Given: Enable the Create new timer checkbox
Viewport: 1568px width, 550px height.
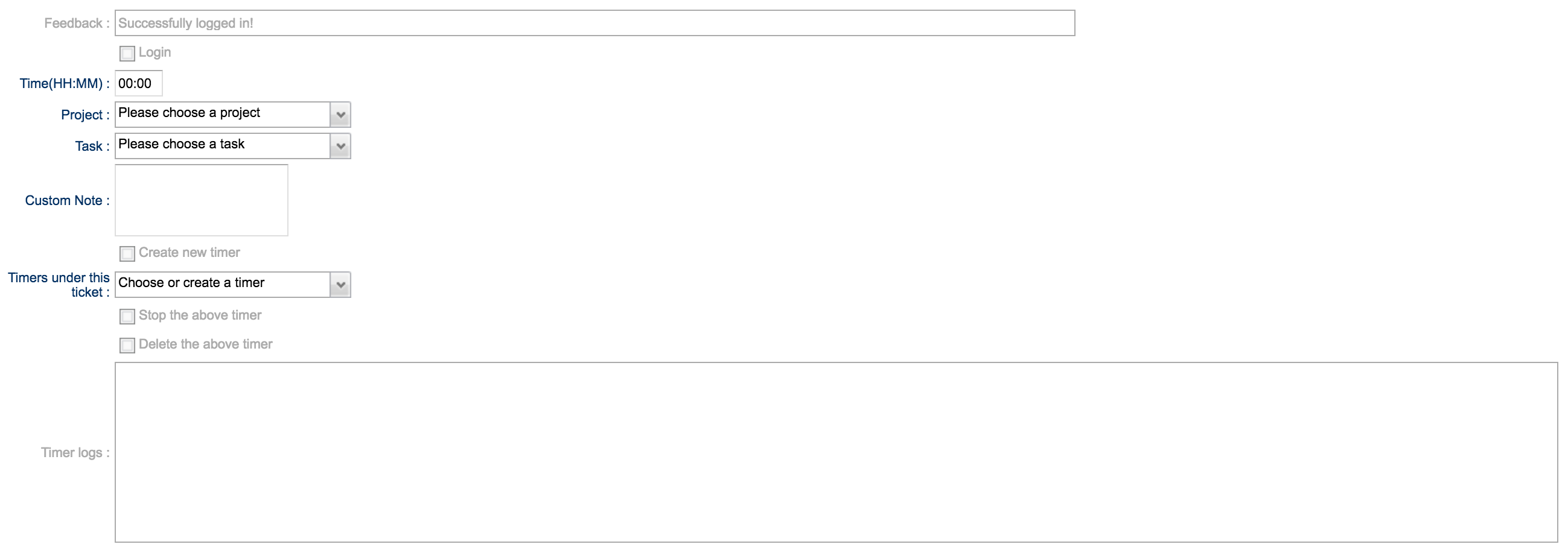Looking at the screenshot, I should [x=127, y=253].
